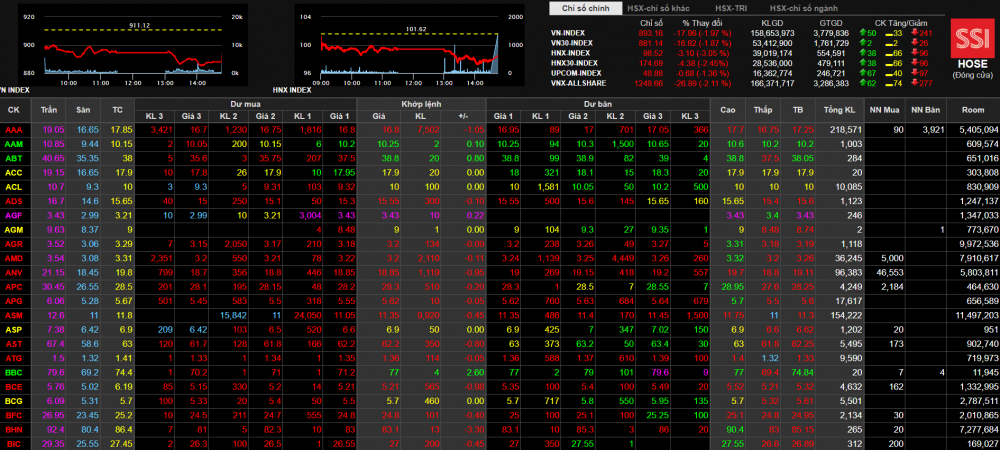The height and width of the screenshot is (450, 1000).
Task: Click green up arrow in VN-INDEX row
Action: pyautogui.click(x=863, y=33)
